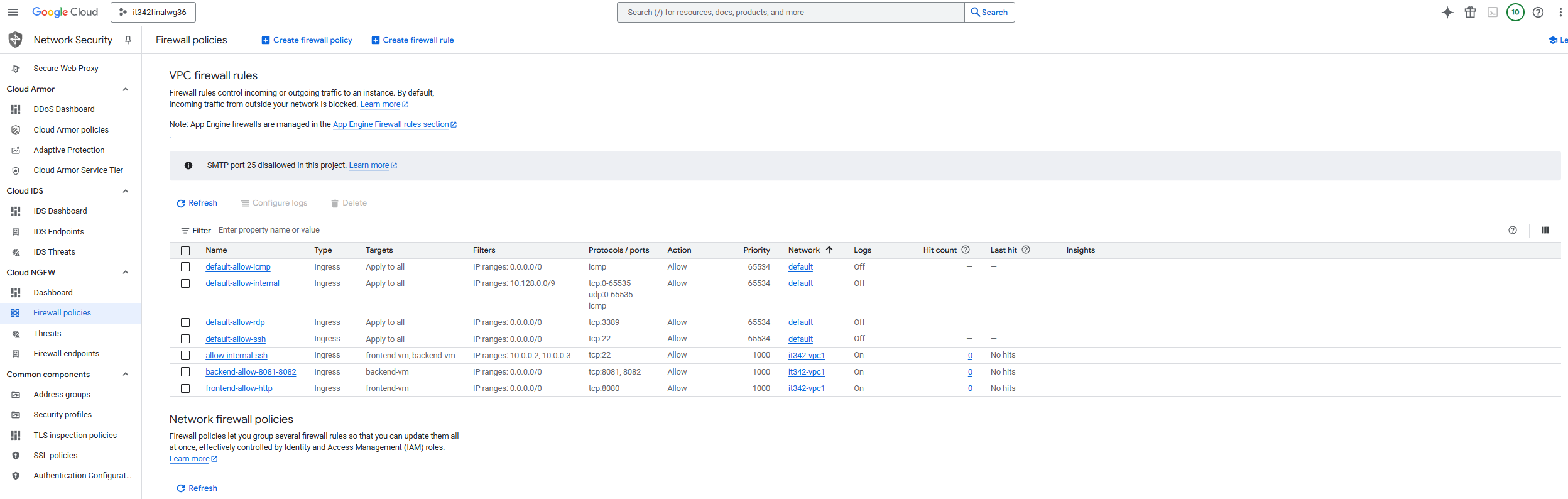Screen dimensions: 1568x499
Task: Collapse the Cloud Armor section
Action: [126, 89]
